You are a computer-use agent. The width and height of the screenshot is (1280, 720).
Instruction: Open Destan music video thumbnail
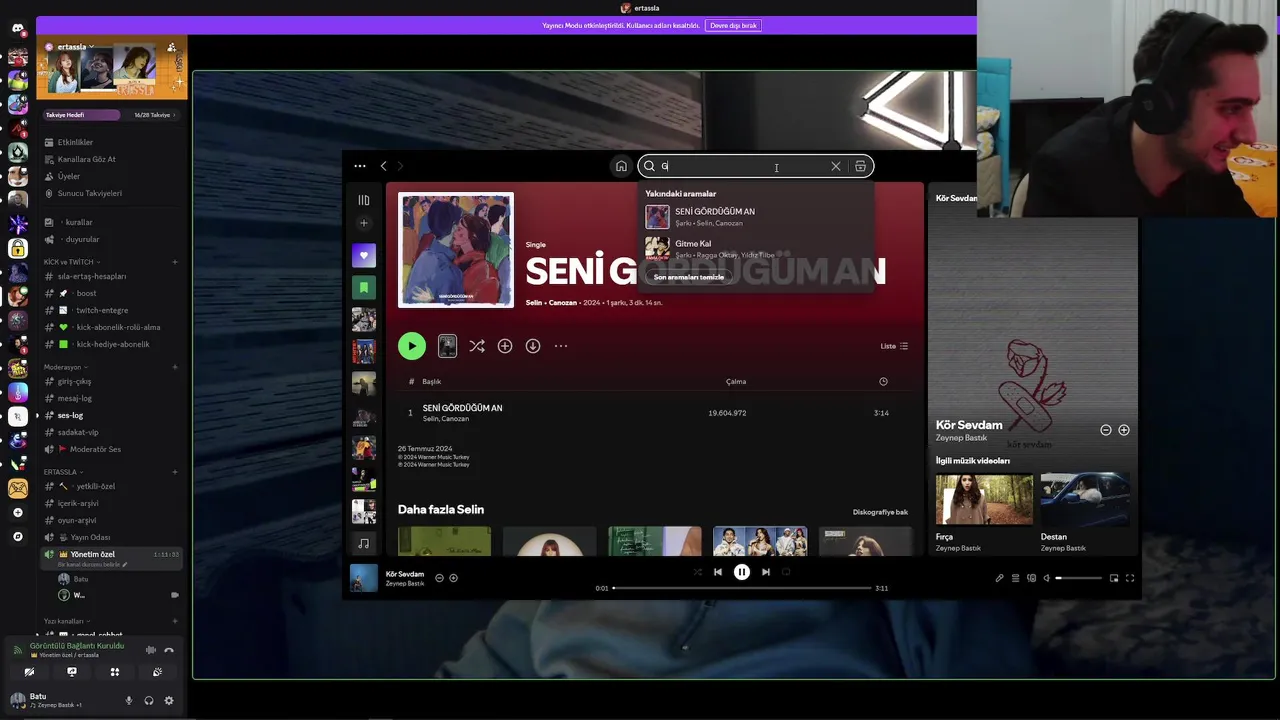click(x=1085, y=499)
